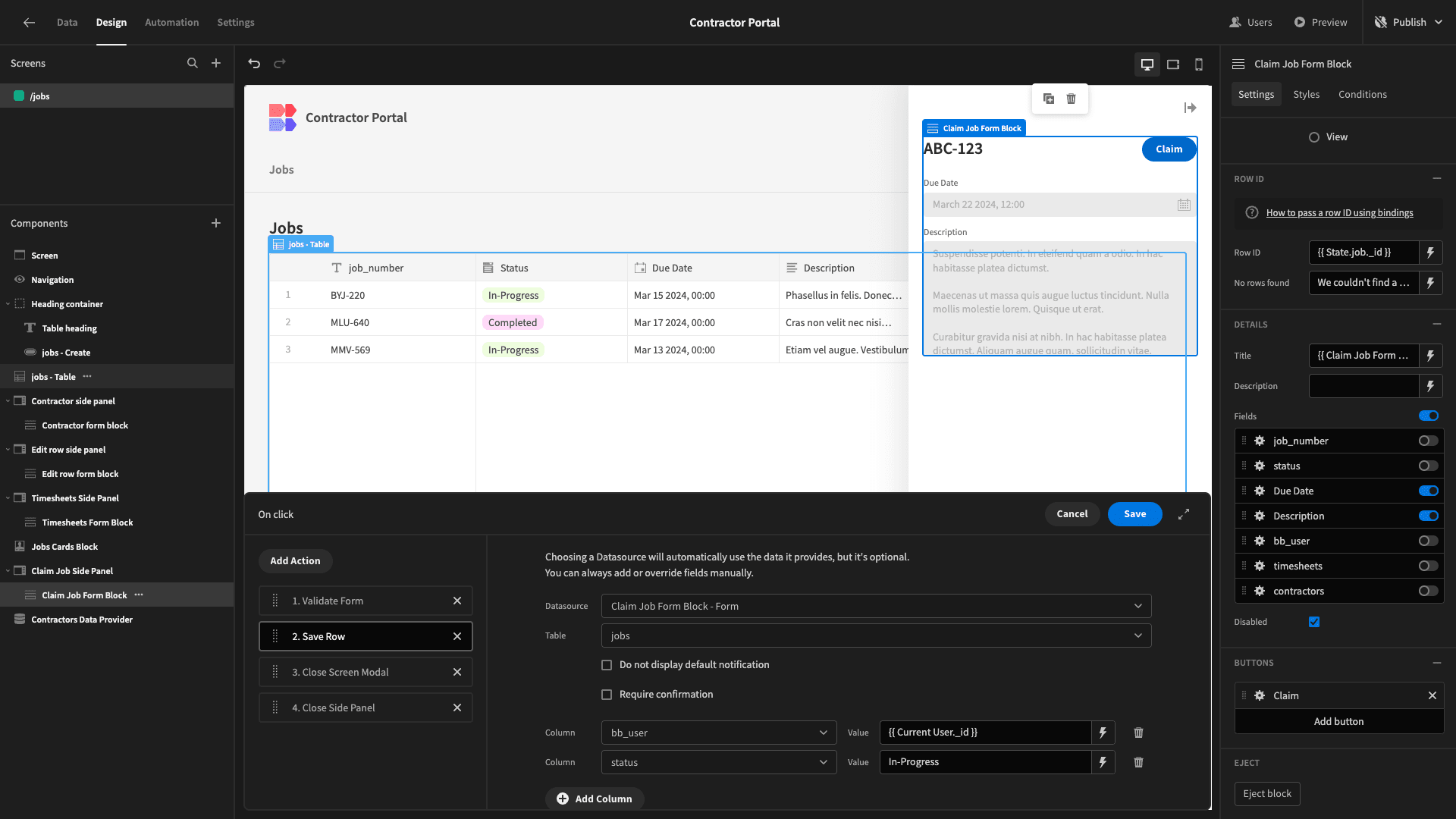Click the Save button
This screenshot has width=1456, height=819.
(x=1134, y=514)
